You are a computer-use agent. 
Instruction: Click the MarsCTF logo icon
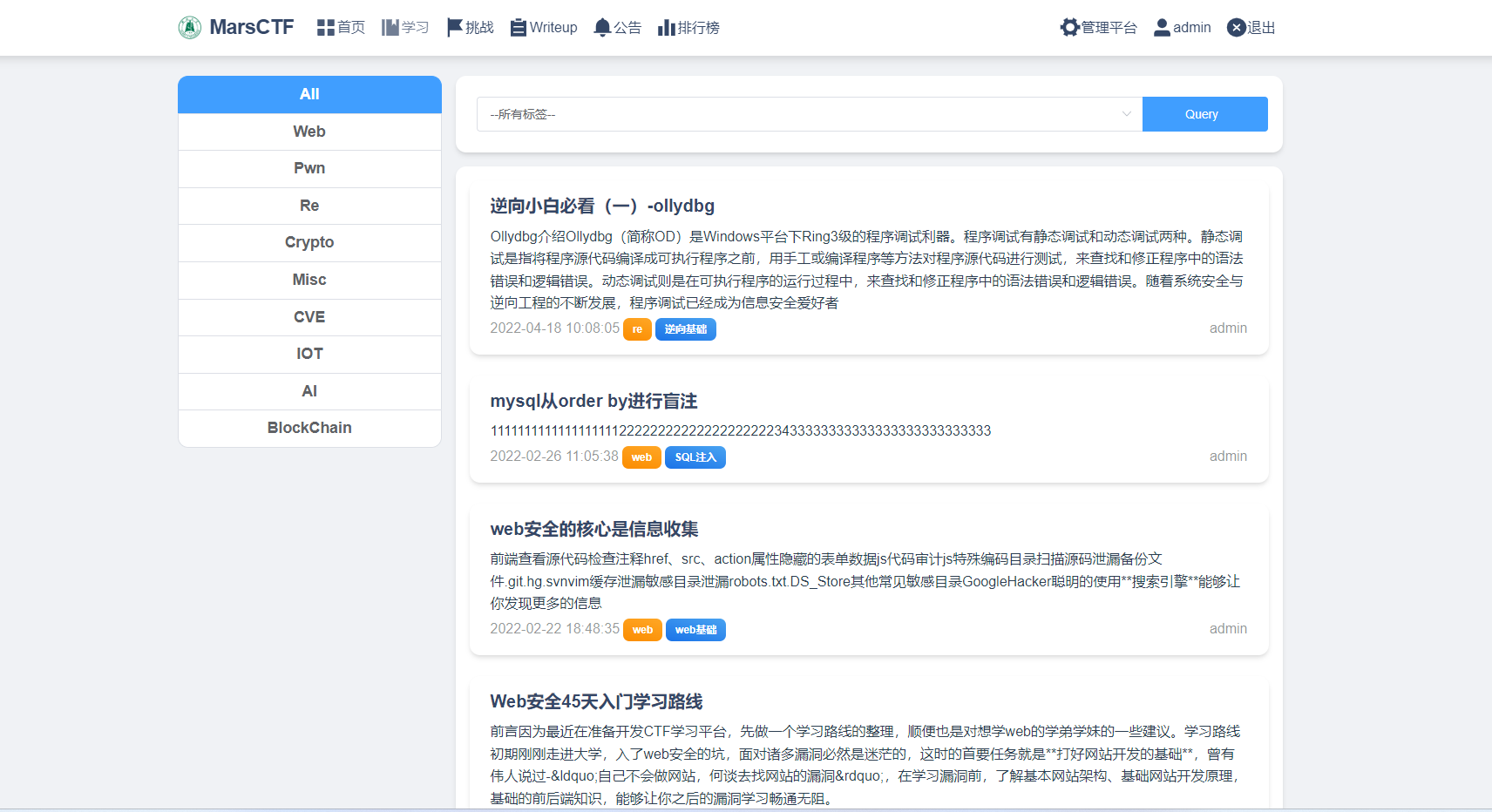click(190, 27)
